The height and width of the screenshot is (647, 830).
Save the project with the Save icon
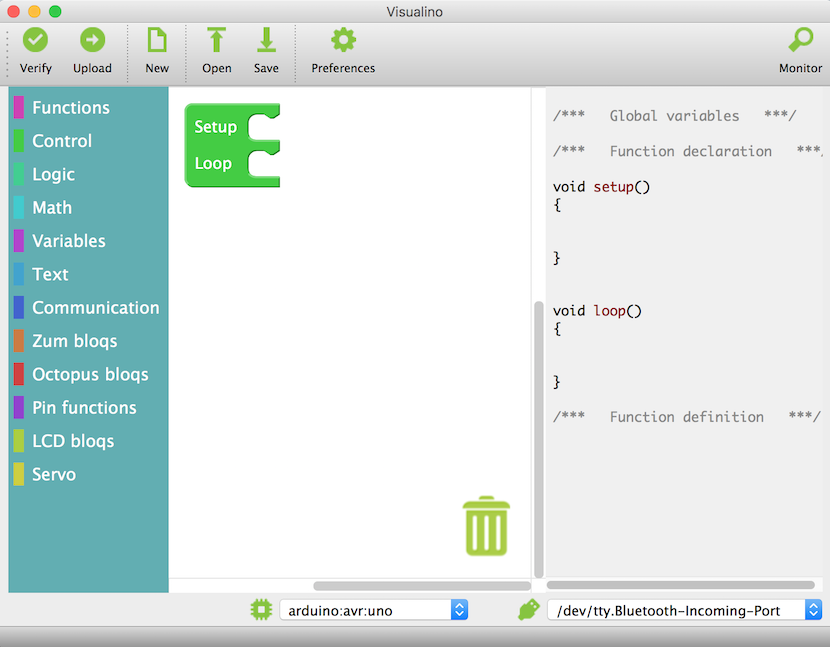266,40
